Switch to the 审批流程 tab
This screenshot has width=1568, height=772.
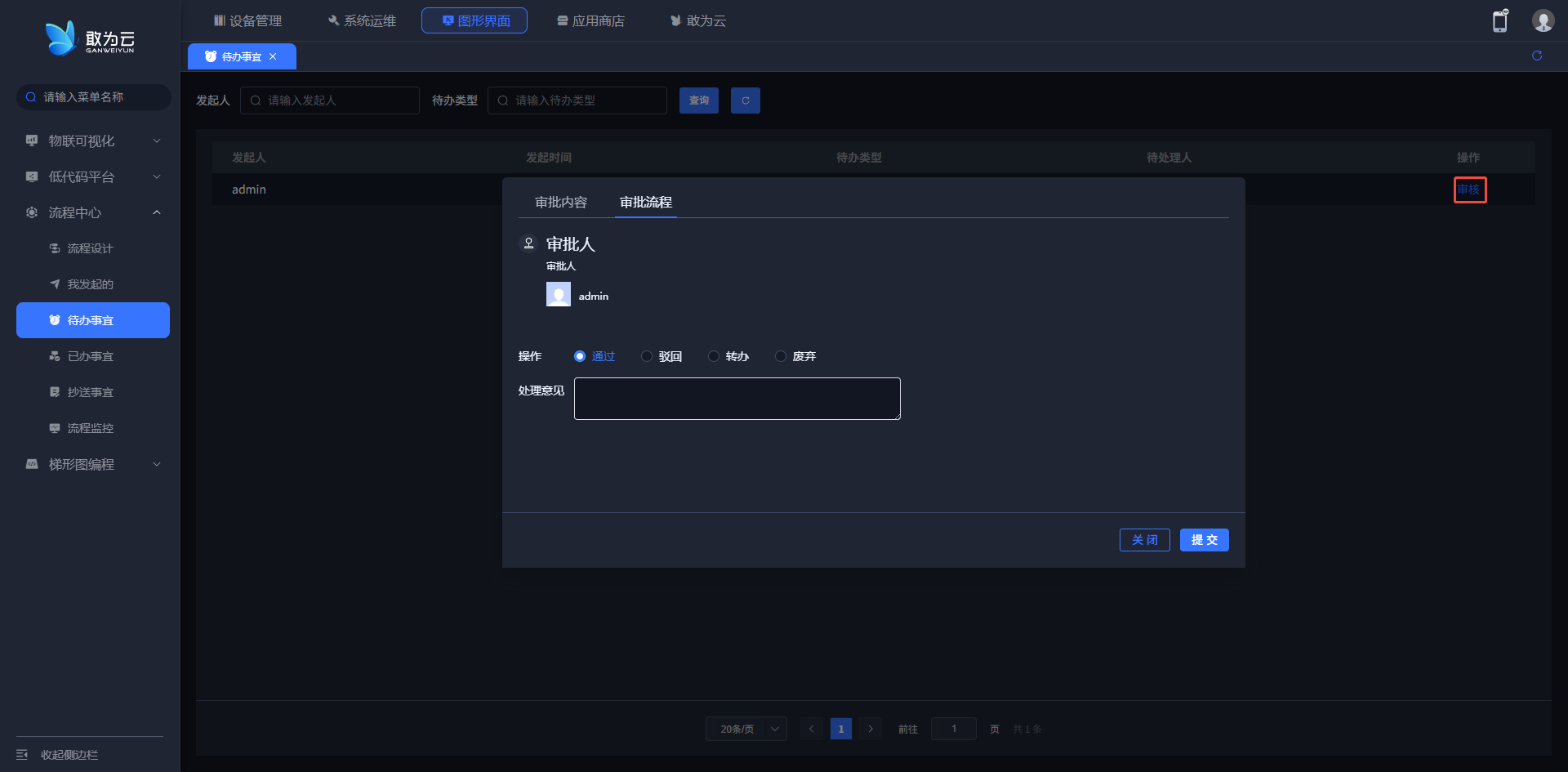646,202
